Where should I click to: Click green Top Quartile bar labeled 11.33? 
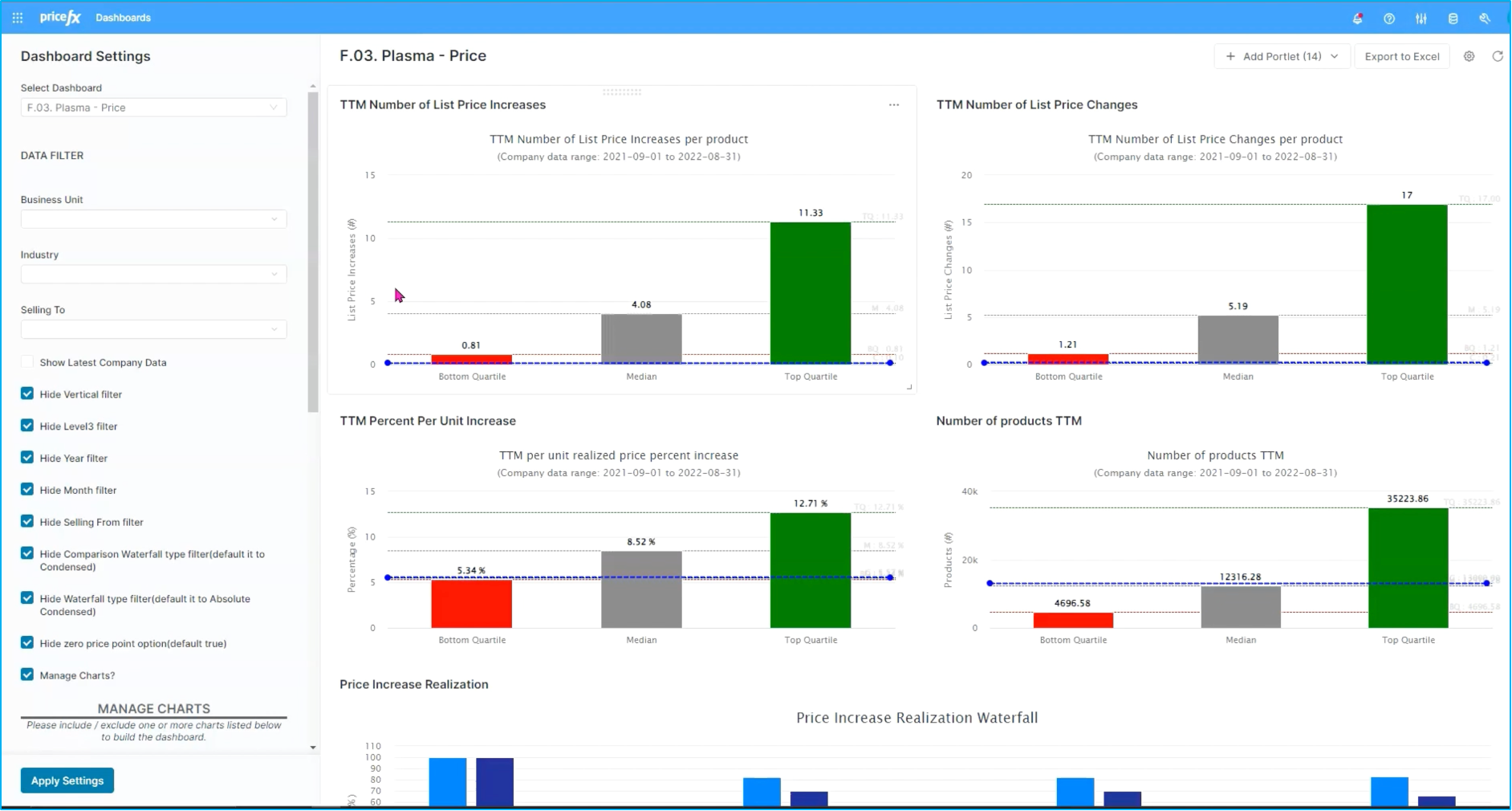(x=811, y=293)
